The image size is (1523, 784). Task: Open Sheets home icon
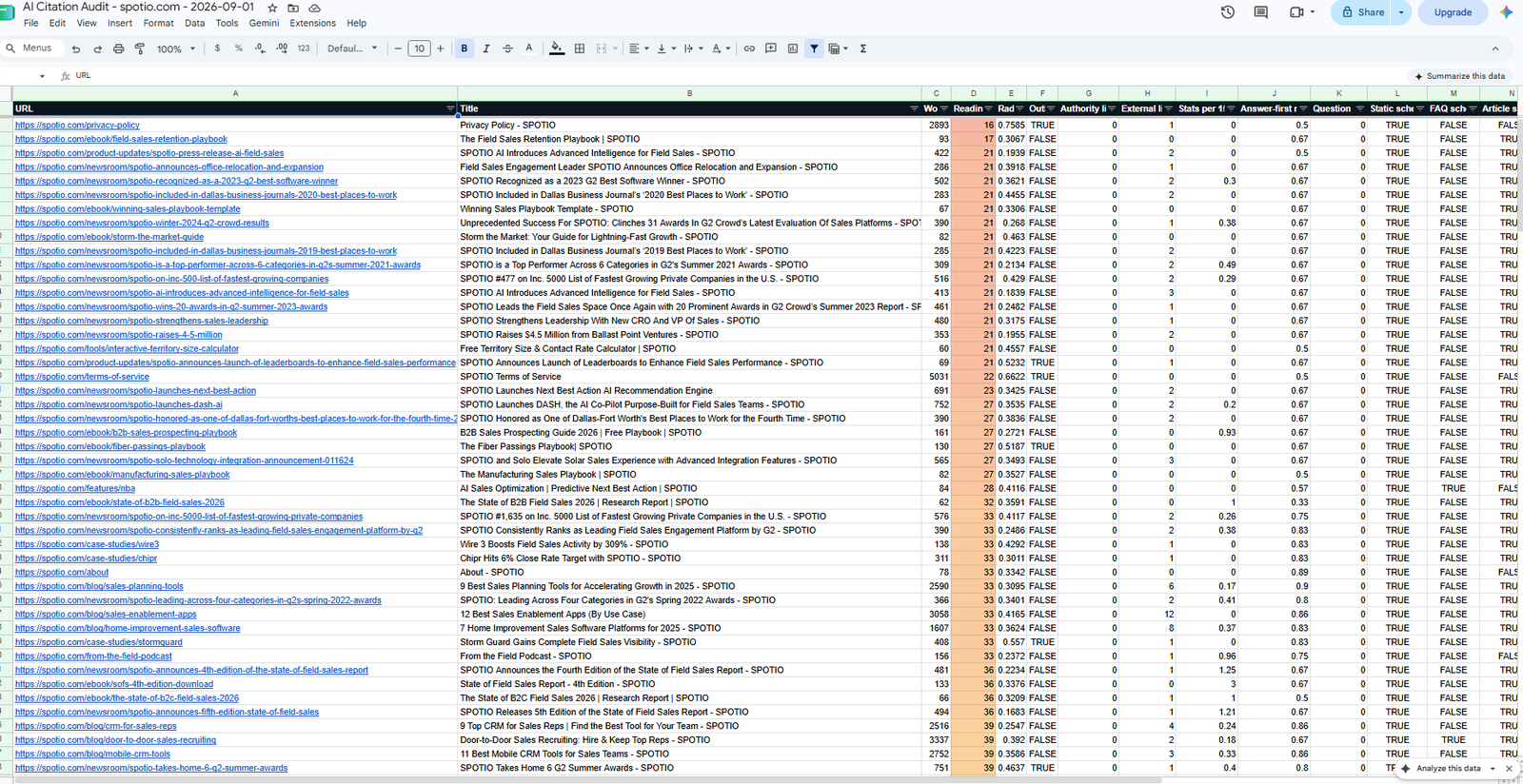[x=7, y=12]
